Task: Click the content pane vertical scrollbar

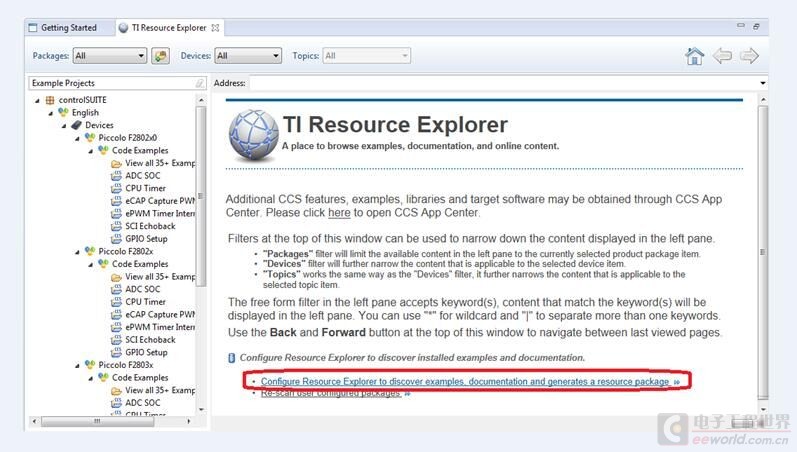Action: click(x=763, y=252)
